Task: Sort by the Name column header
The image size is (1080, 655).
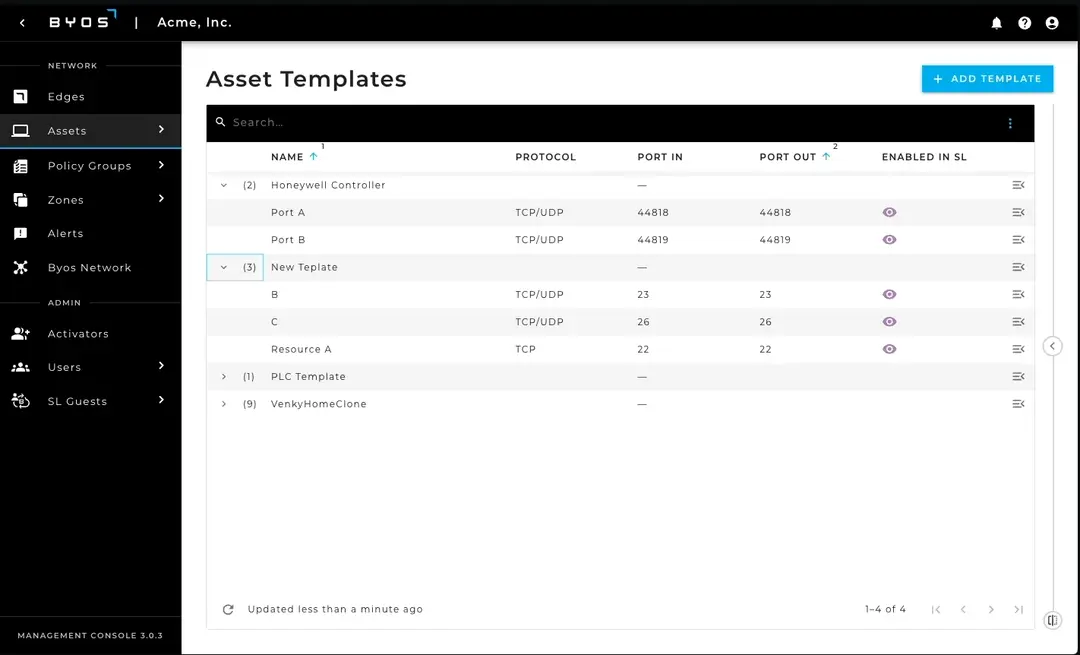Action: click(287, 157)
